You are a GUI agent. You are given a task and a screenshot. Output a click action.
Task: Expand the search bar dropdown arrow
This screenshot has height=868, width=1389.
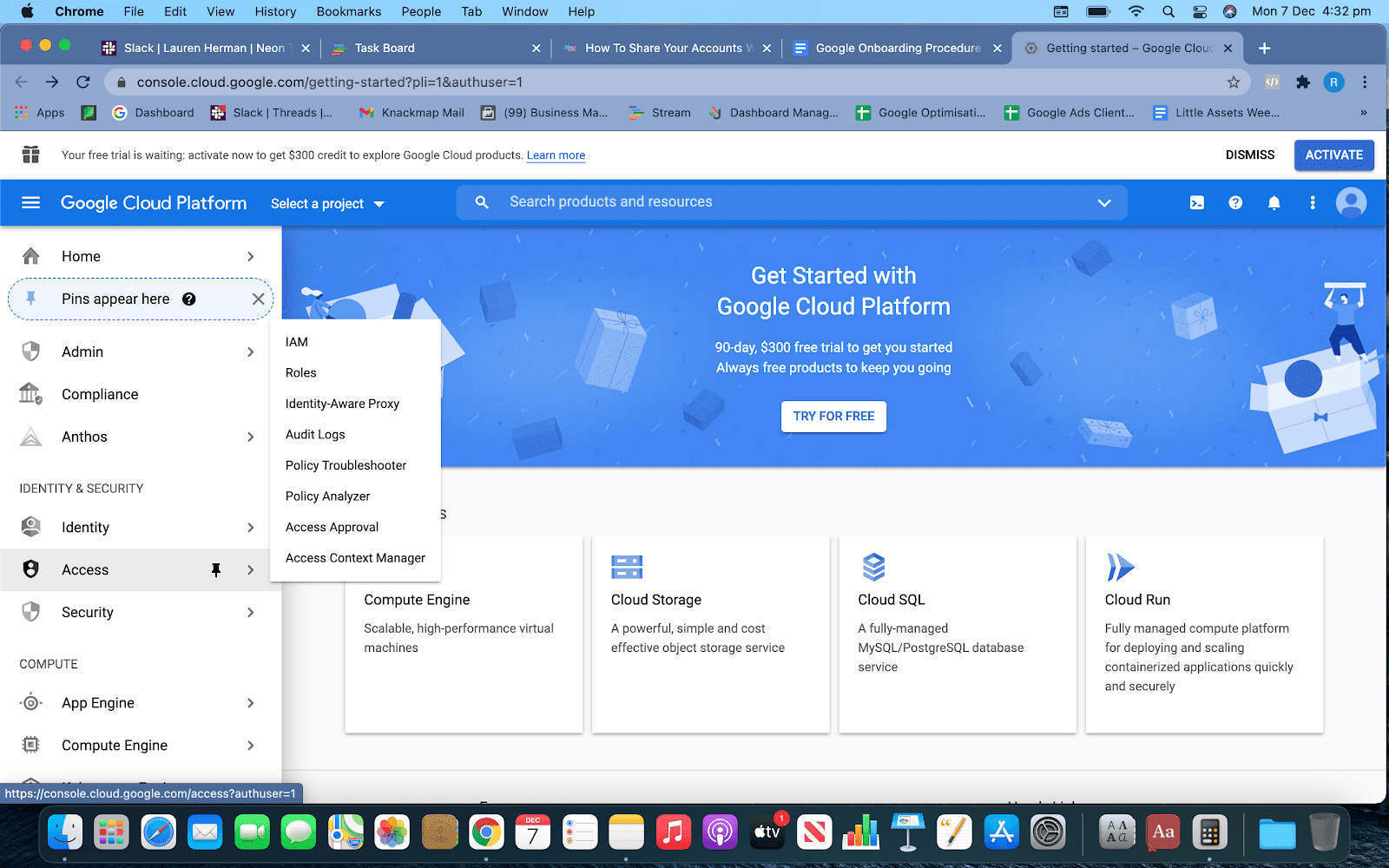pos(1104,203)
